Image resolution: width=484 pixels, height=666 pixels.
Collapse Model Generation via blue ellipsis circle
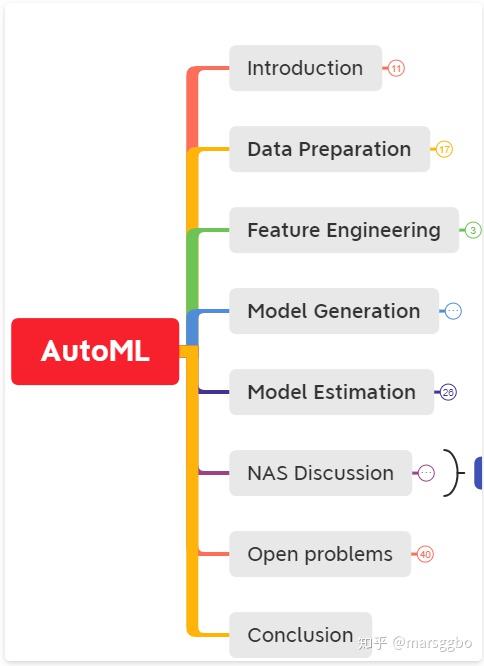coord(453,311)
